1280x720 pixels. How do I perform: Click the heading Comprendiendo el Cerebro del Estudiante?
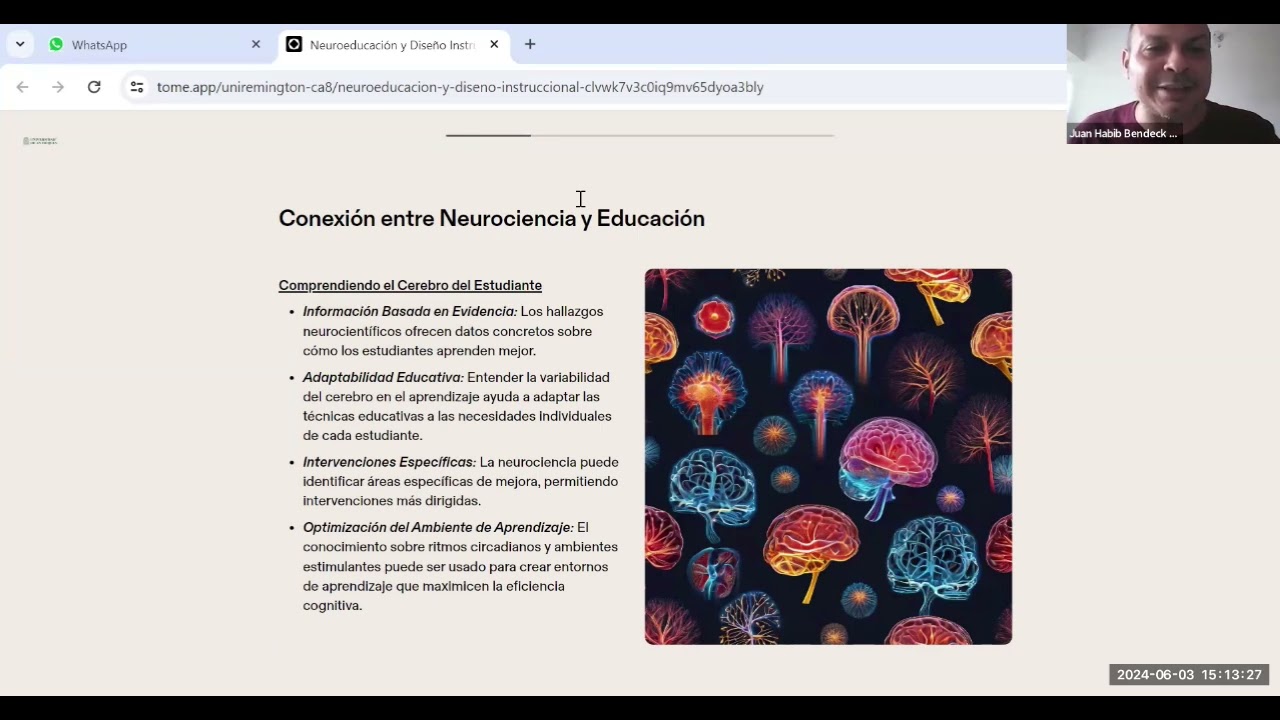[x=410, y=286]
